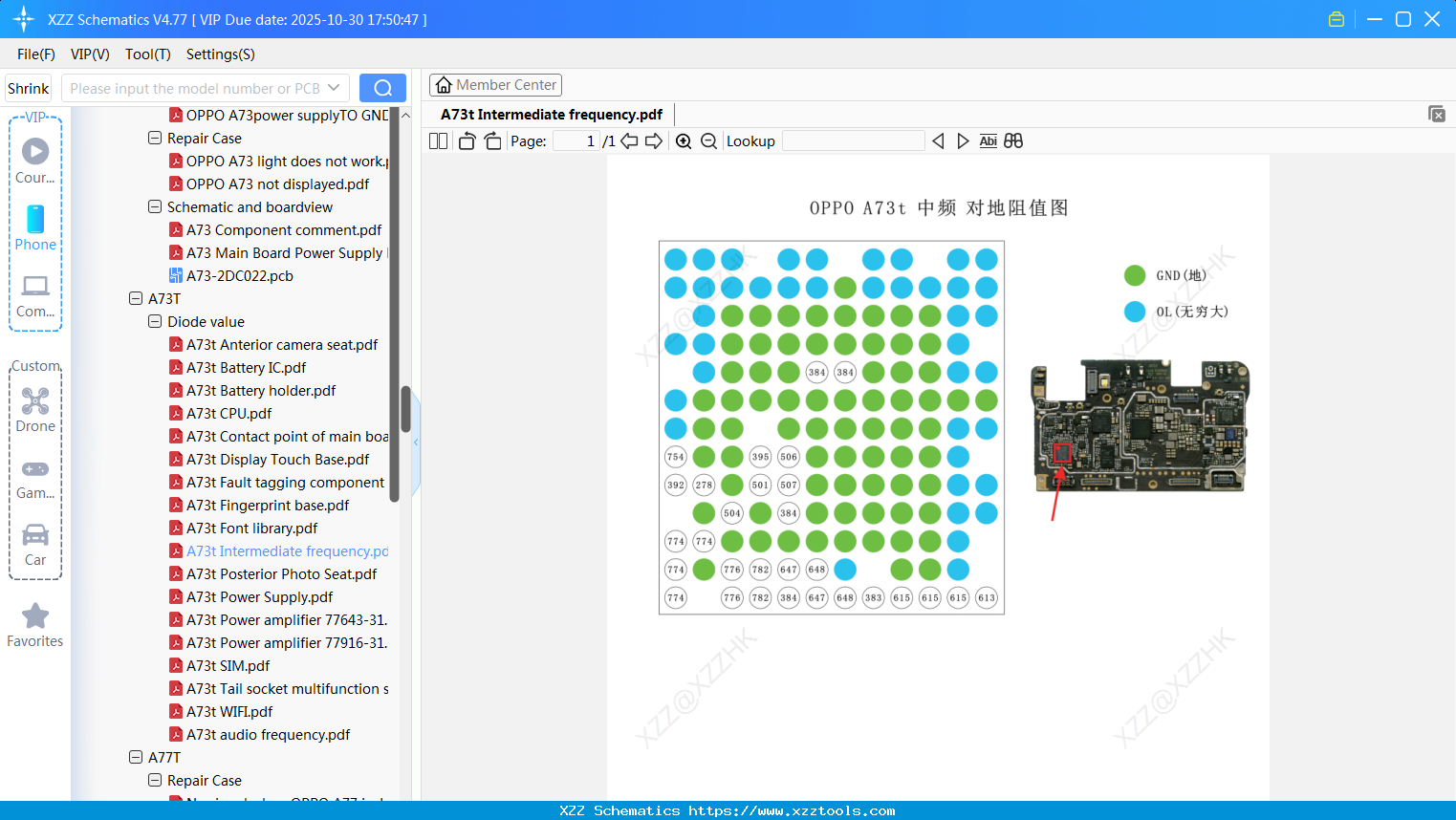Click the window icon right of the tab bar
The image size is (1456, 820).
coord(1436,114)
